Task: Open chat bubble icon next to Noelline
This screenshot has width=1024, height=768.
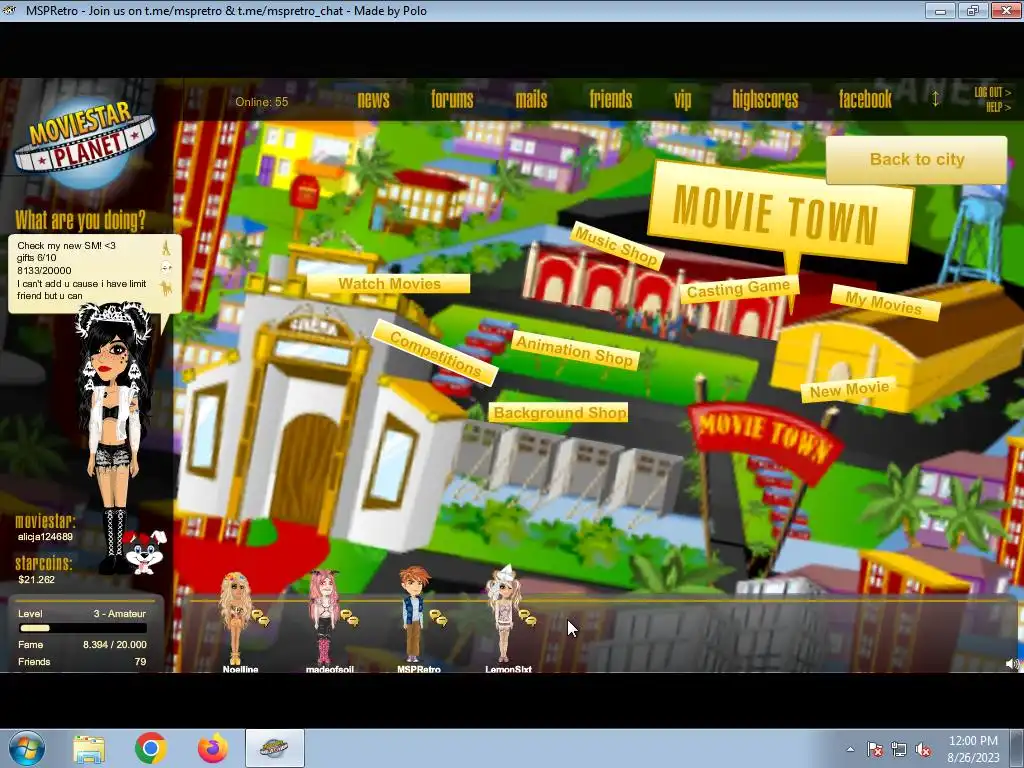Action: pyautogui.click(x=261, y=617)
